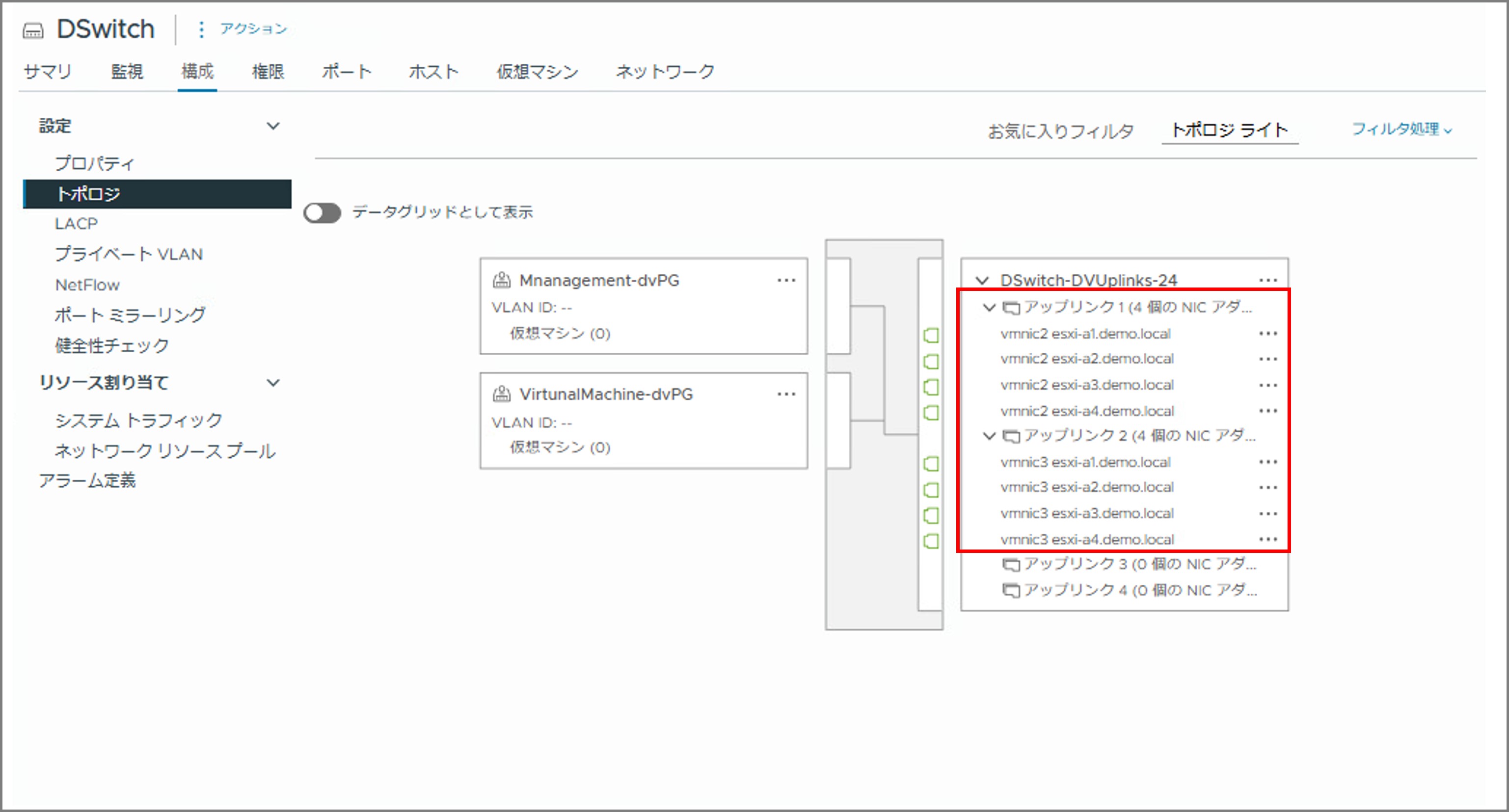Click green port icon beside vmnic2 esxi-a1
The image size is (1509, 812).
(931, 336)
